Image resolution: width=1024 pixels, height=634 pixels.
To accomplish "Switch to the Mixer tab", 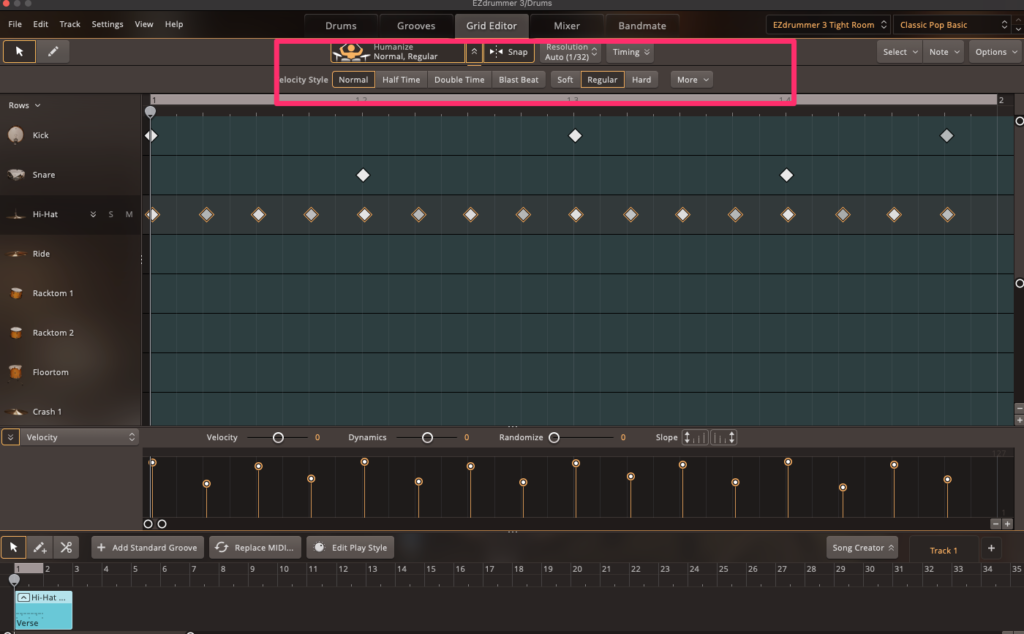I will click(566, 25).
